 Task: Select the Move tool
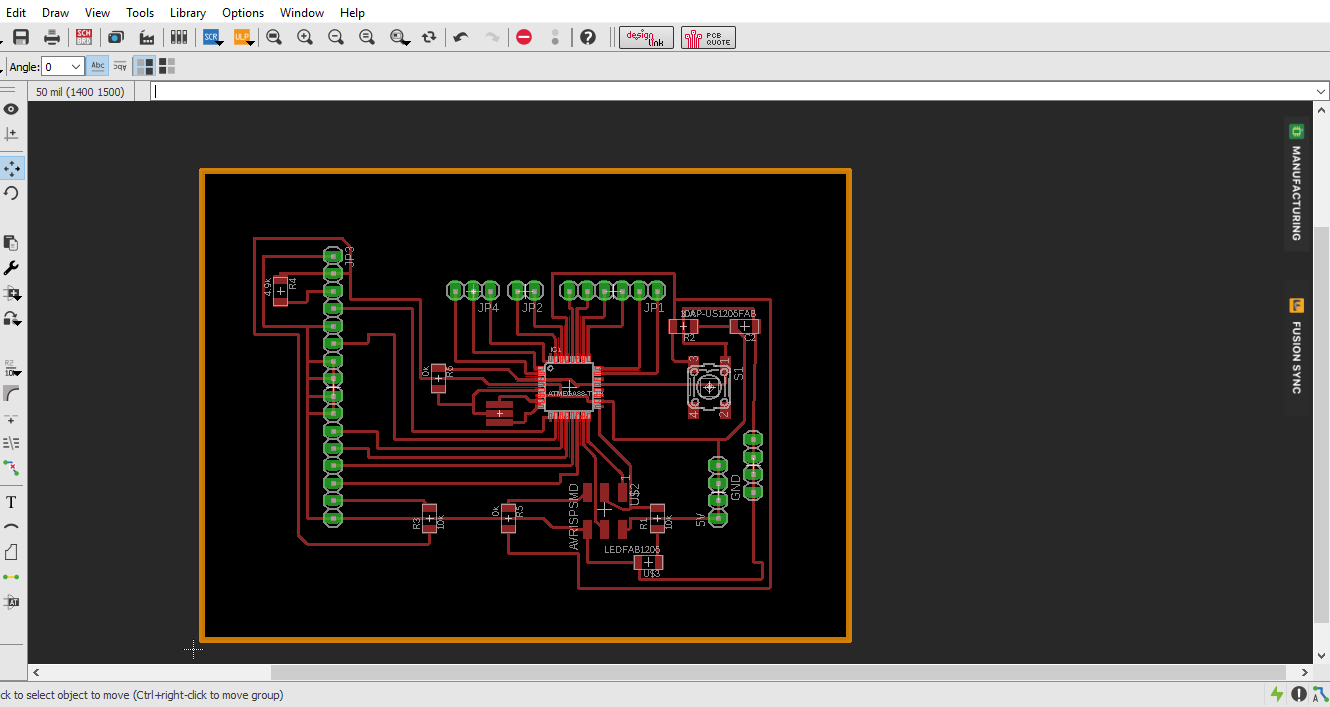12,168
